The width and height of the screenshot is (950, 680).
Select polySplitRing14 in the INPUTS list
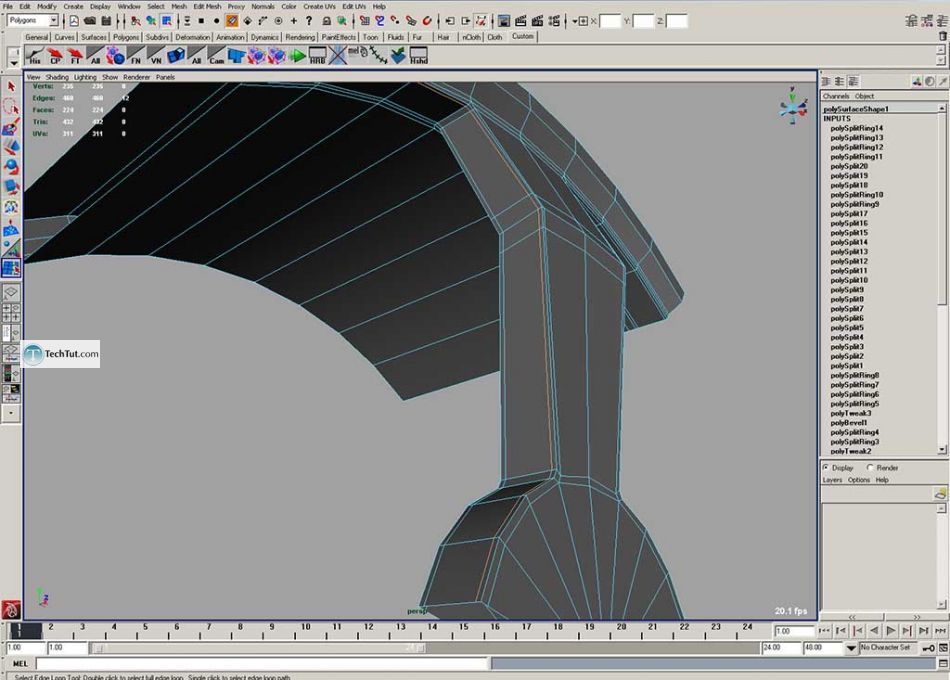856,128
